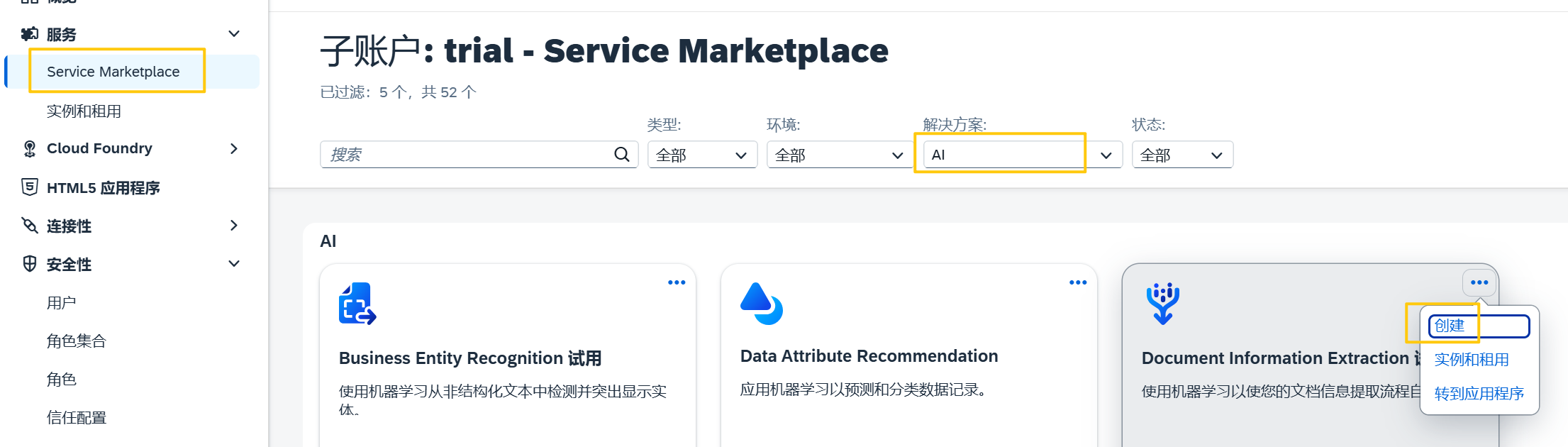Click the AI group heading
The image size is (1568, 447).
pos(328,241)
